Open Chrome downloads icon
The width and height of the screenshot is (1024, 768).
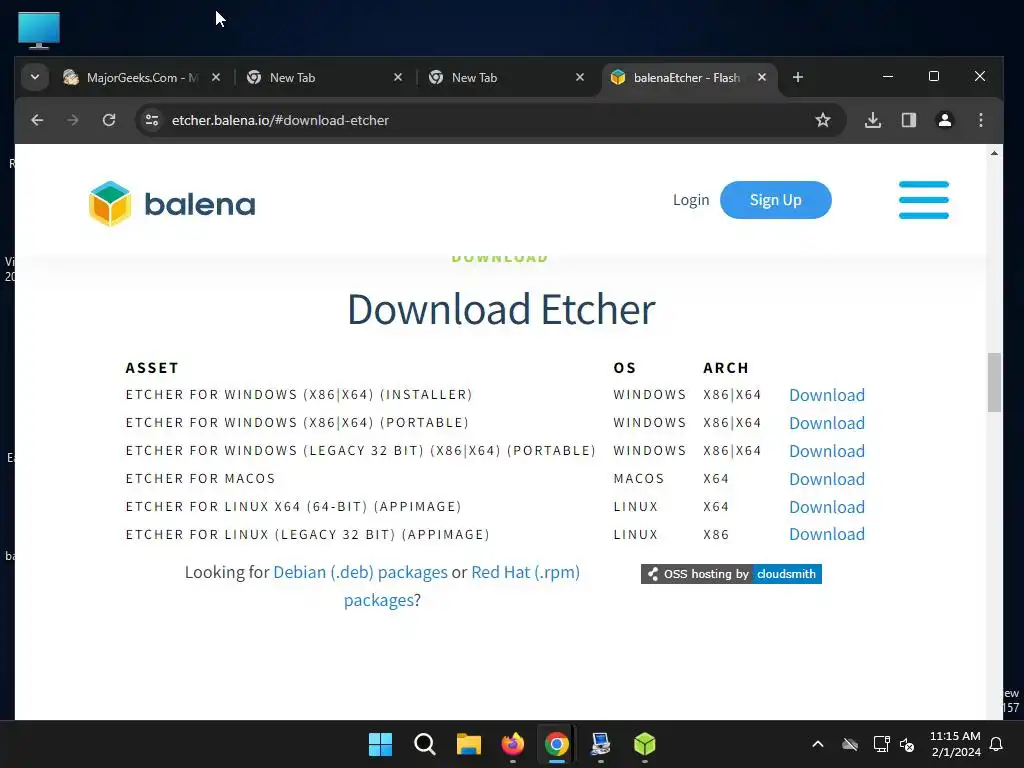(872, 120)
